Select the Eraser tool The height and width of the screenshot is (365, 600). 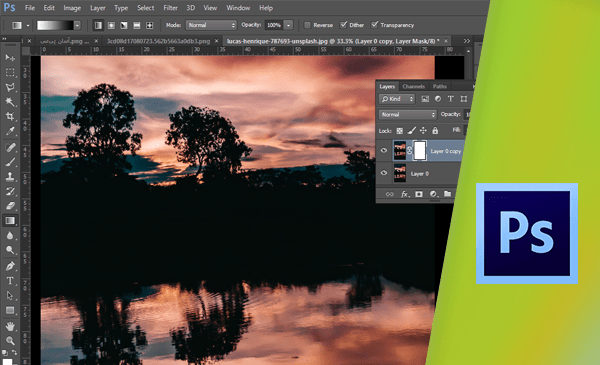click(10, 206)
